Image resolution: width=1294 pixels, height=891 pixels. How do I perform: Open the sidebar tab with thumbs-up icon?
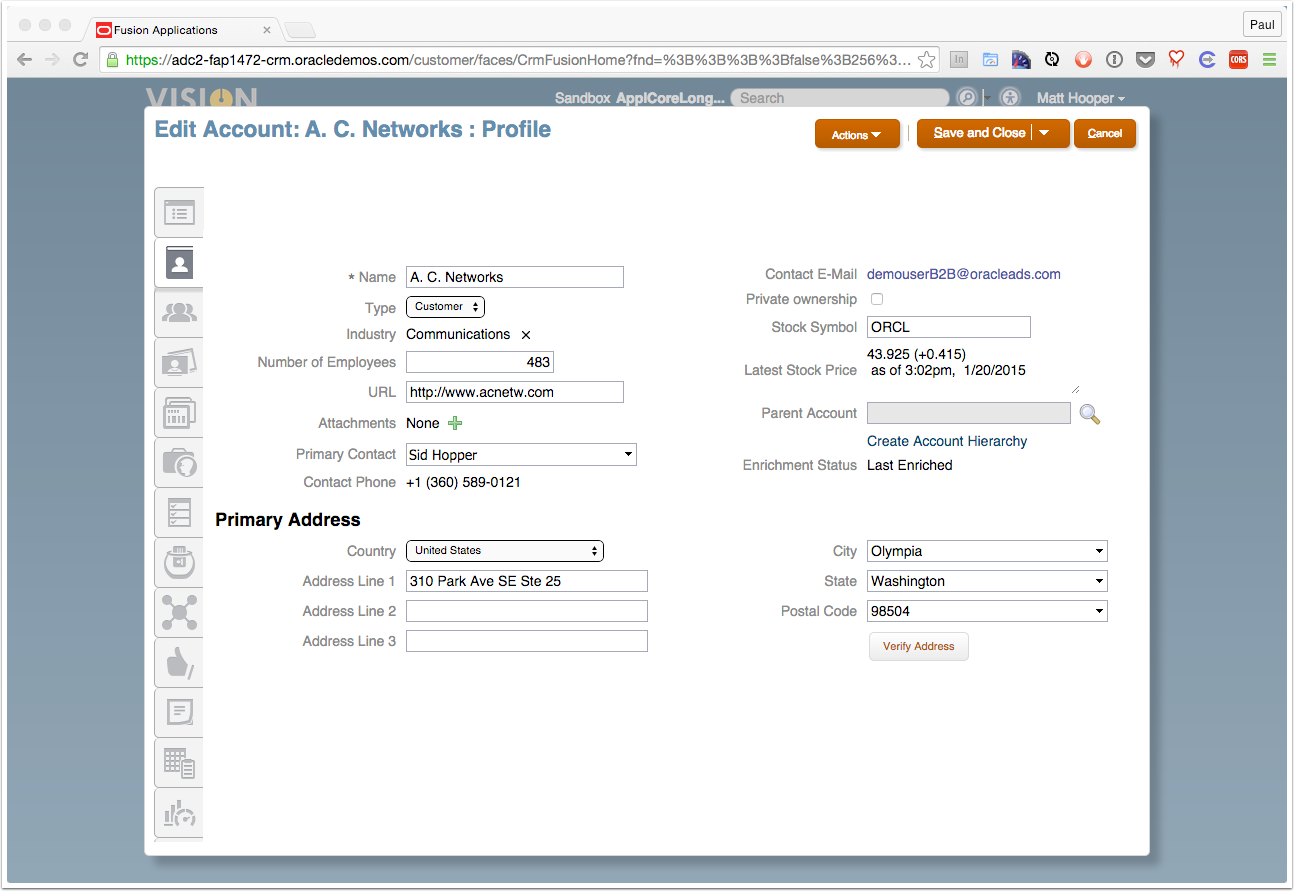179,663
